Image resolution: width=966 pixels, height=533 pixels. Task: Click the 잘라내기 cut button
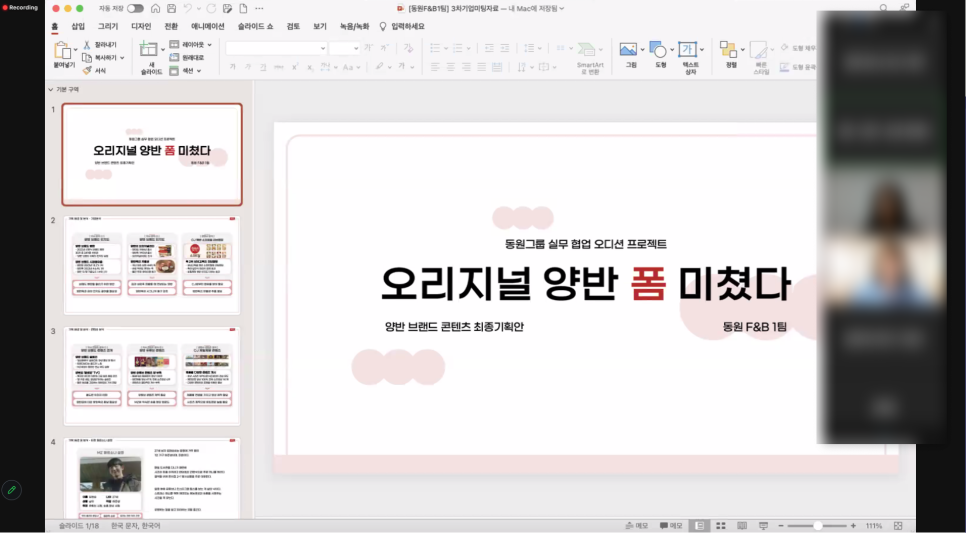click(x=100, y=45)
